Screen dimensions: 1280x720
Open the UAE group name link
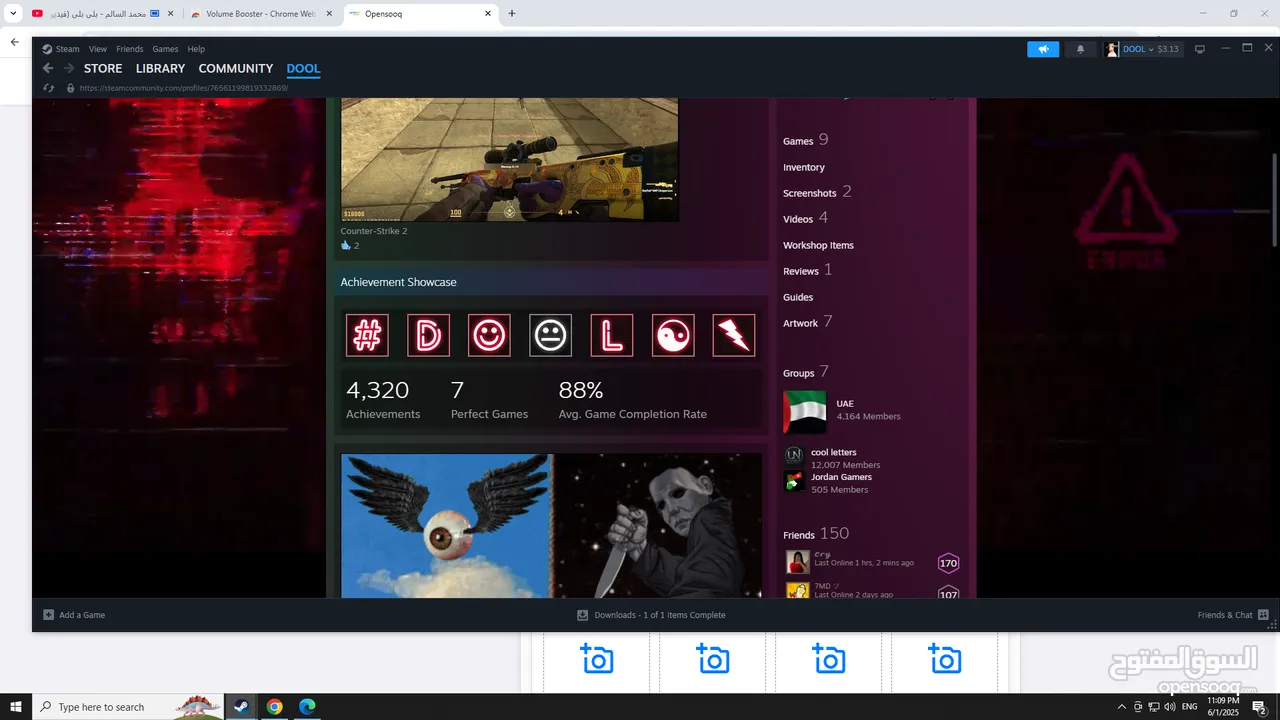845,404
